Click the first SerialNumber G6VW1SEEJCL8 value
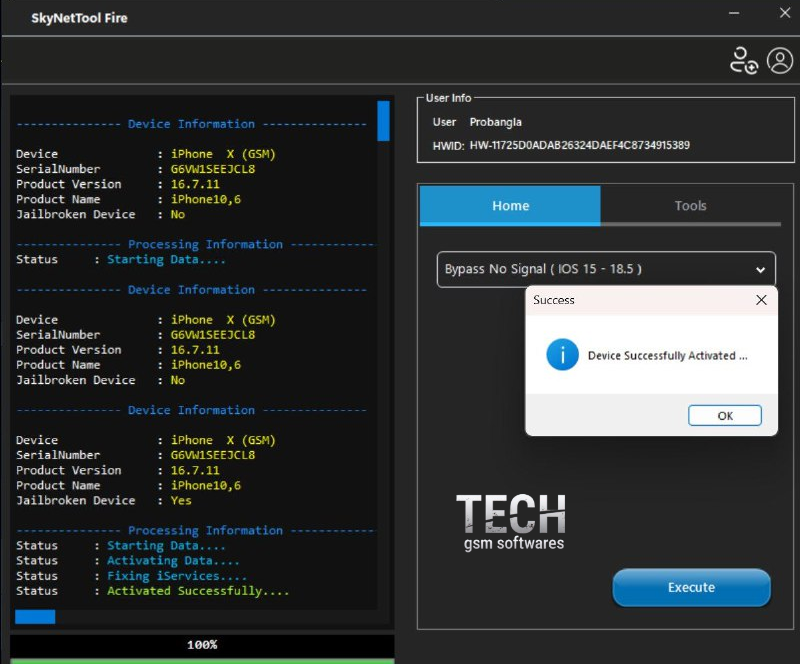Screen dimensions: 800x664 click(x=213, y=169)
